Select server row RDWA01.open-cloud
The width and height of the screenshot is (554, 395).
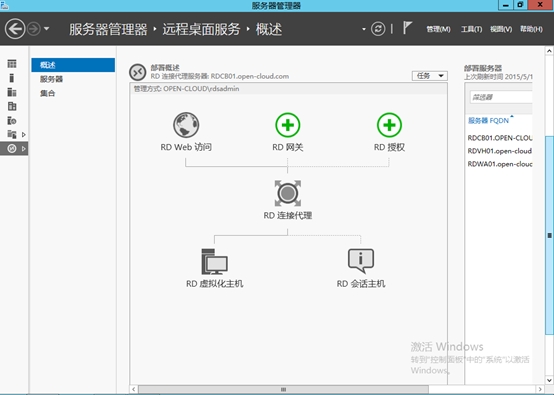tap(500, 164)
